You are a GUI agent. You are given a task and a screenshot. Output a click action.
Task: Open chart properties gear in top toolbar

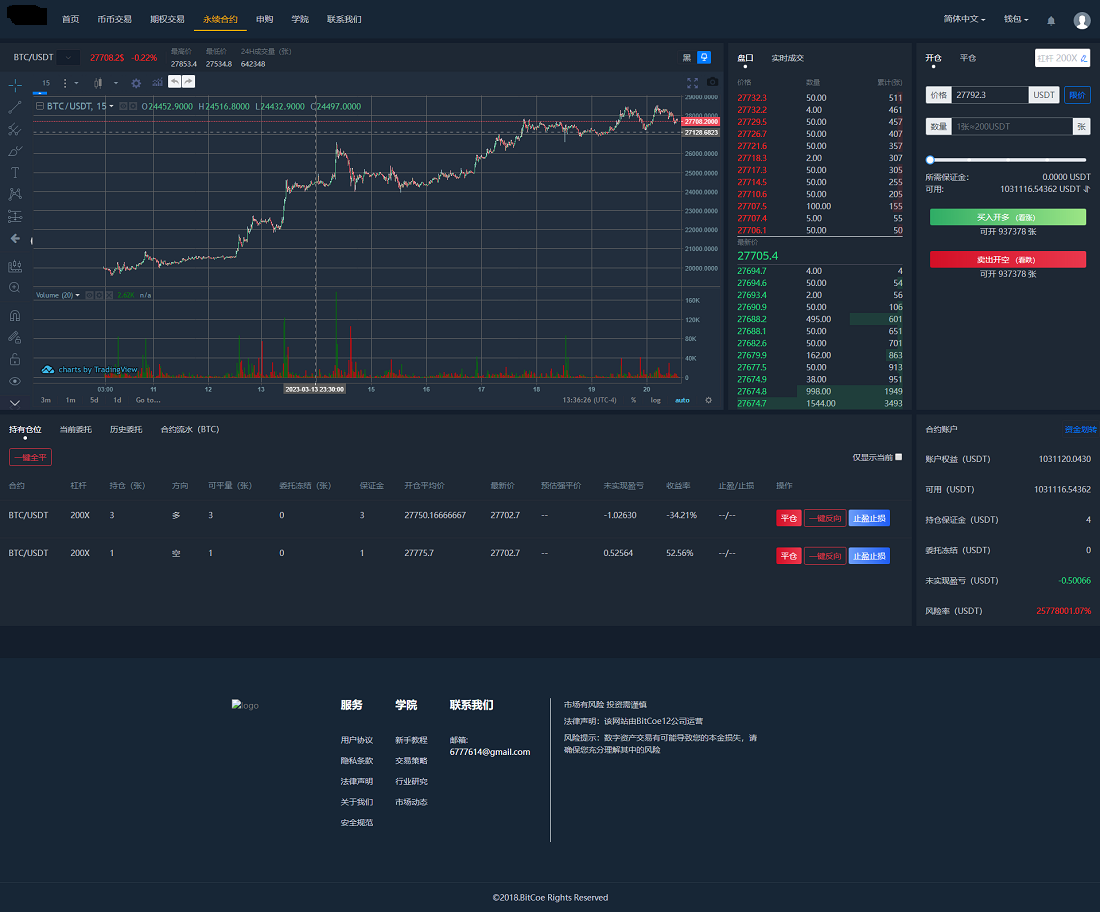point(136,83)
